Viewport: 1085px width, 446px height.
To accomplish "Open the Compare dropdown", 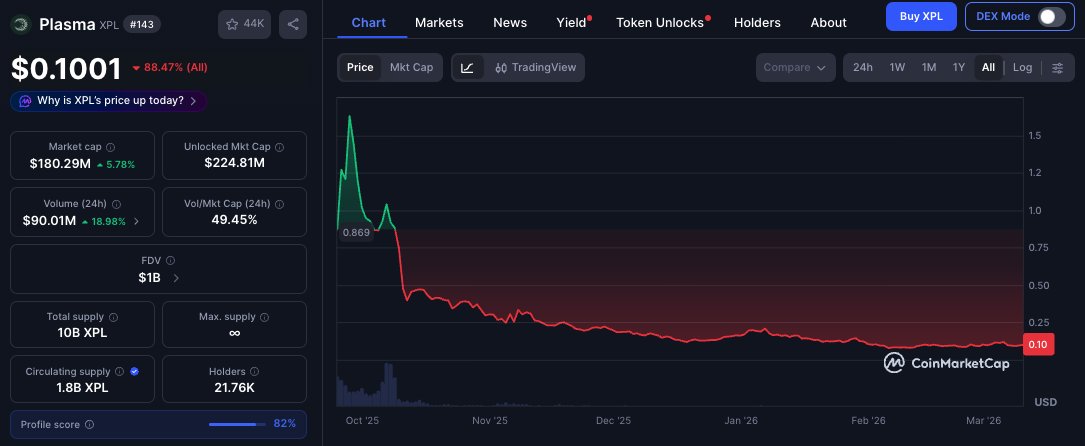I will pos(794,68).
